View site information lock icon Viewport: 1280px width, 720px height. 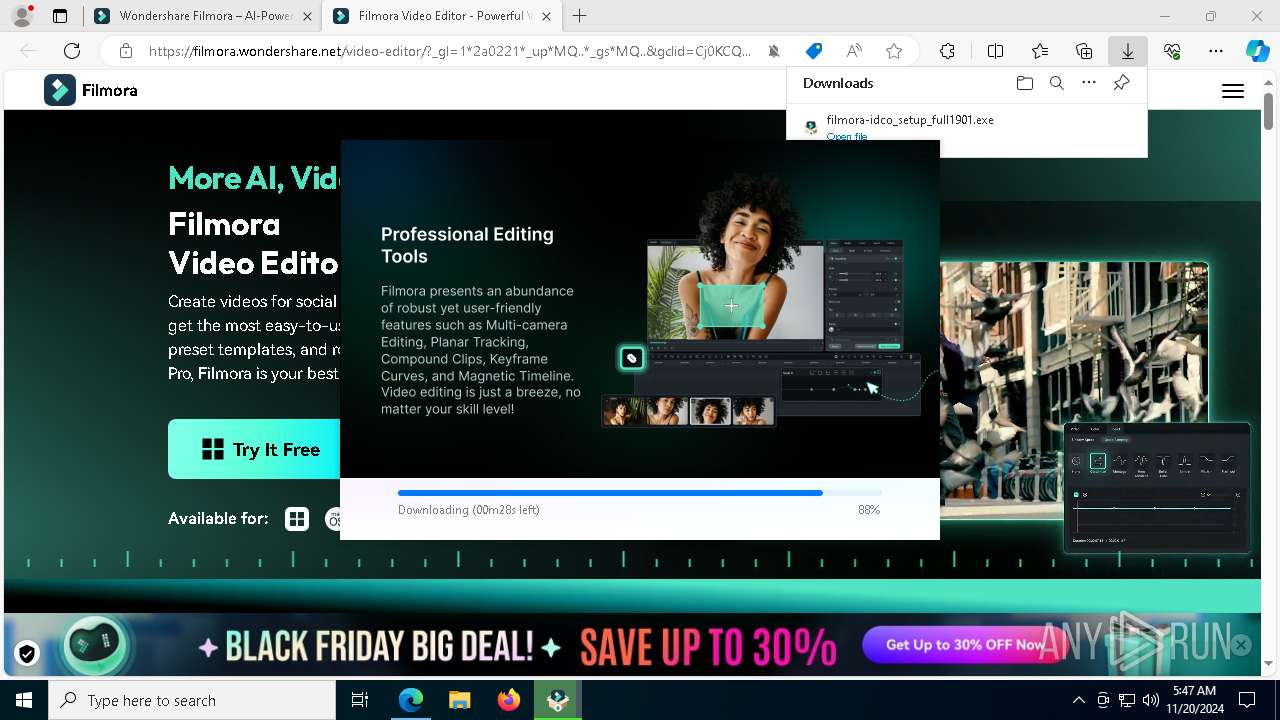click(126, 51)
